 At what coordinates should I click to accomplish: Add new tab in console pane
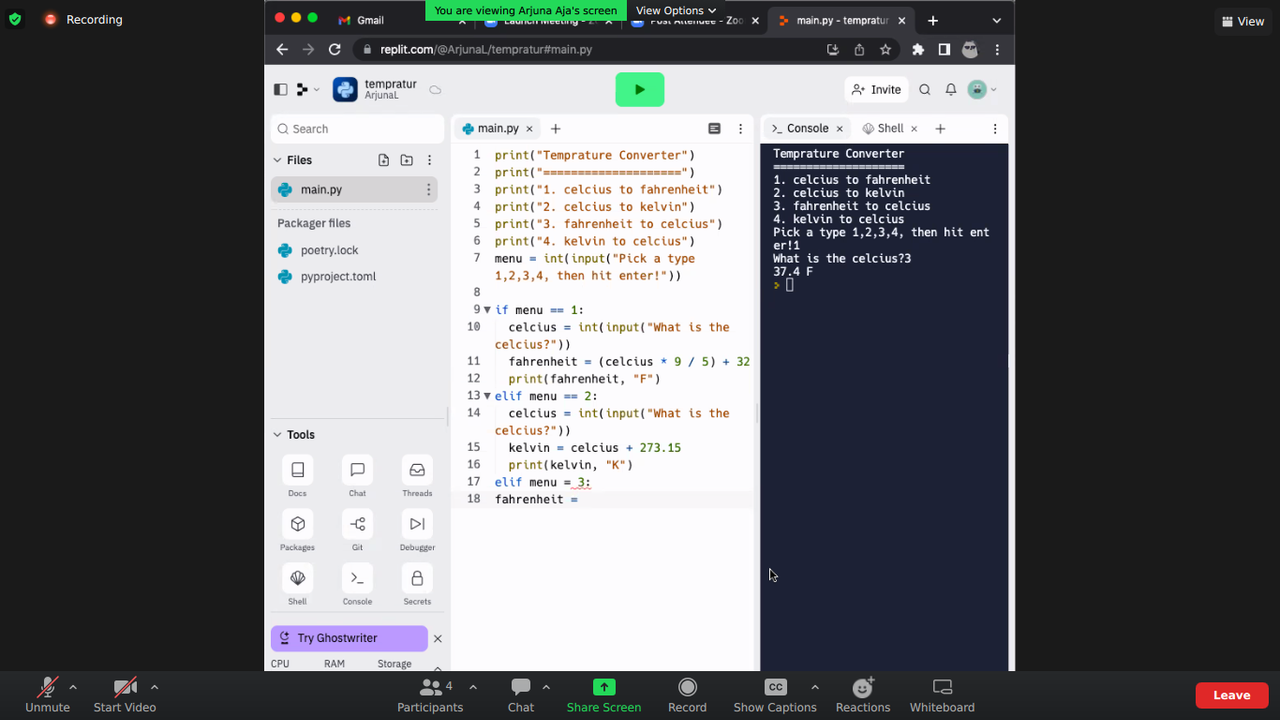click(x=940, y=129)
